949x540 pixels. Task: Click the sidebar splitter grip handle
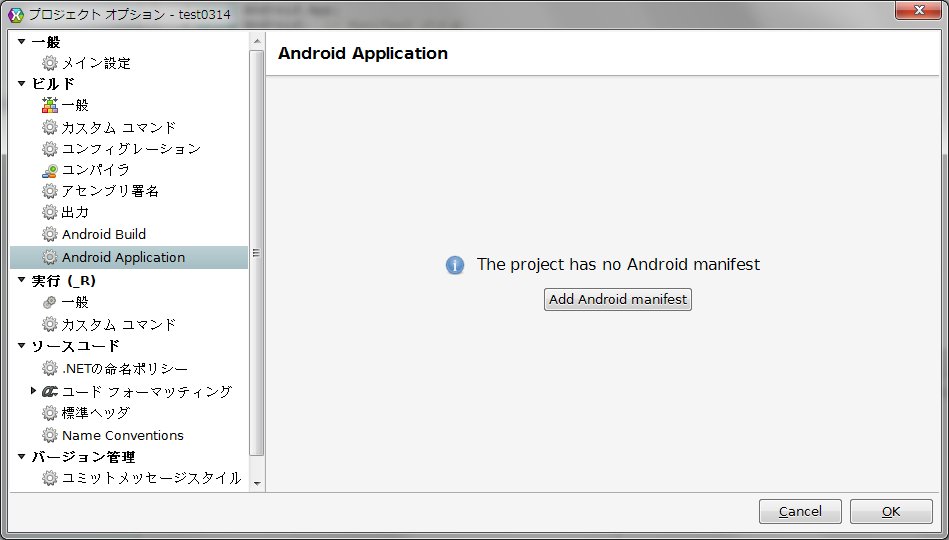[256, 253]
